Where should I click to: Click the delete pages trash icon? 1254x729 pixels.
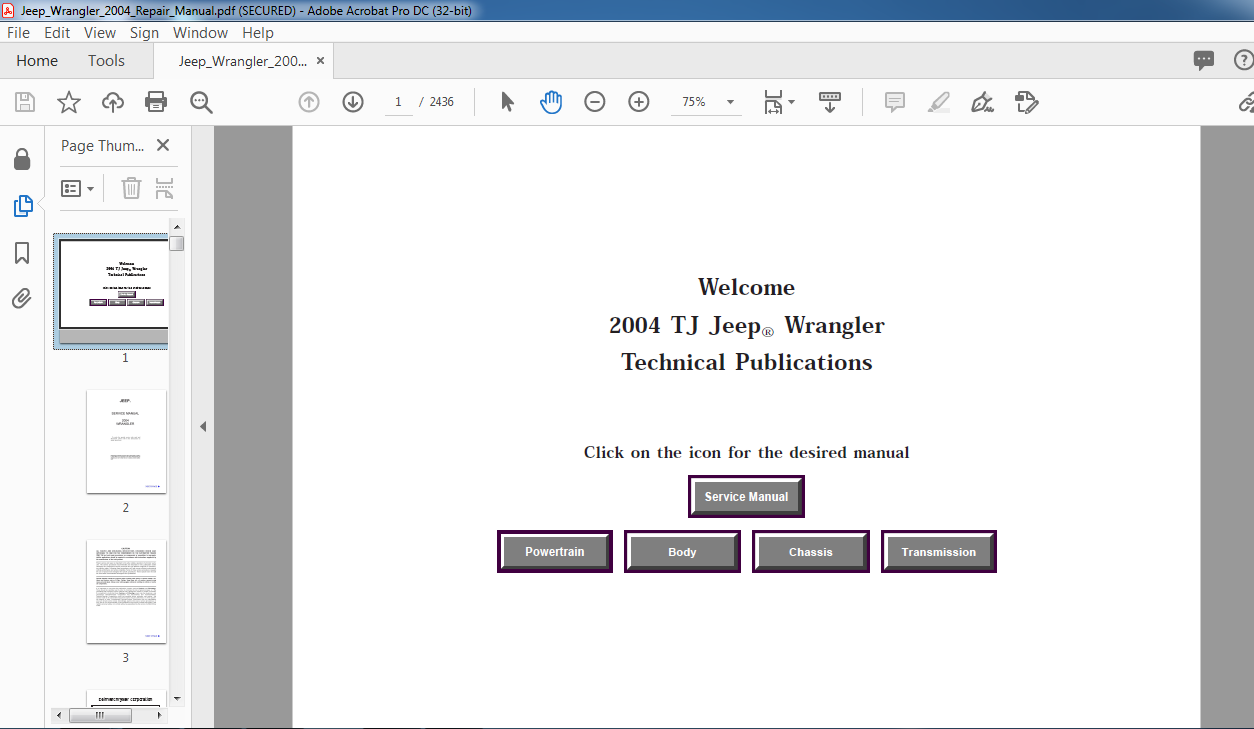(x=131, y=188)
